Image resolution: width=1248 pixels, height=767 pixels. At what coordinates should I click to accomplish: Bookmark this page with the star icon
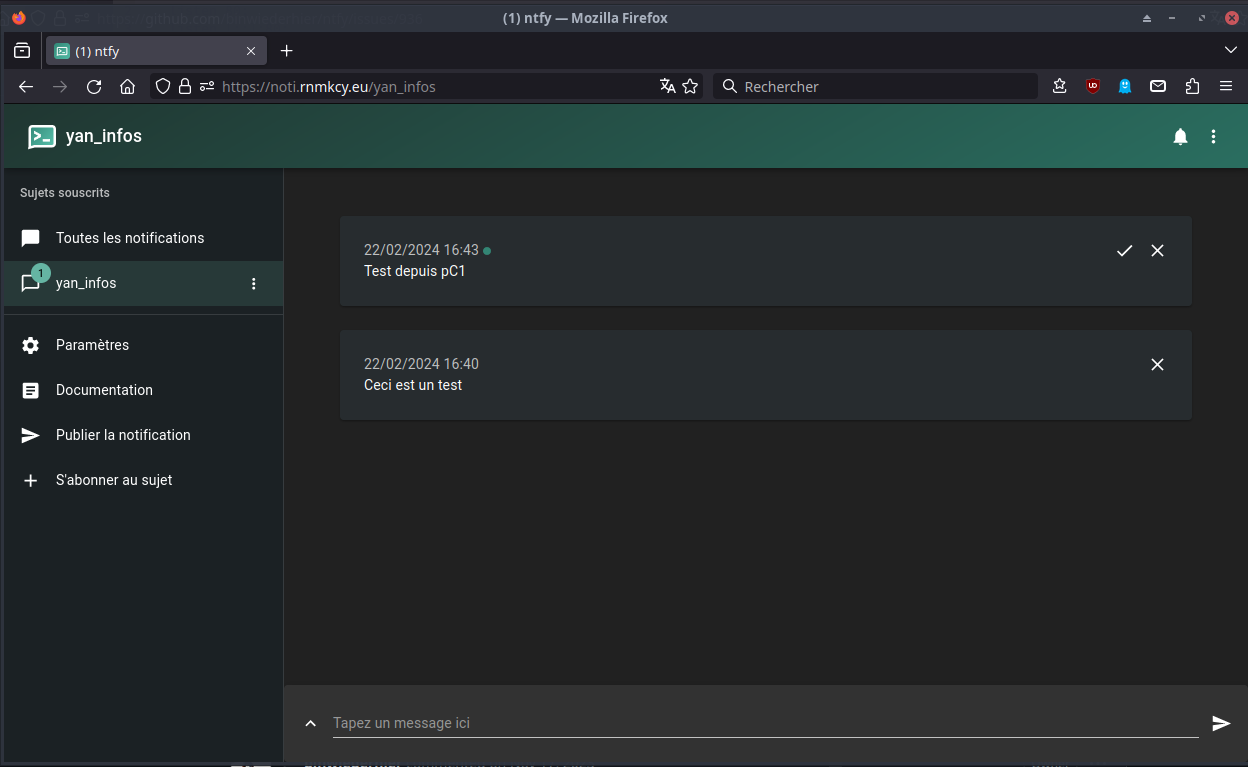click(690, 87)
